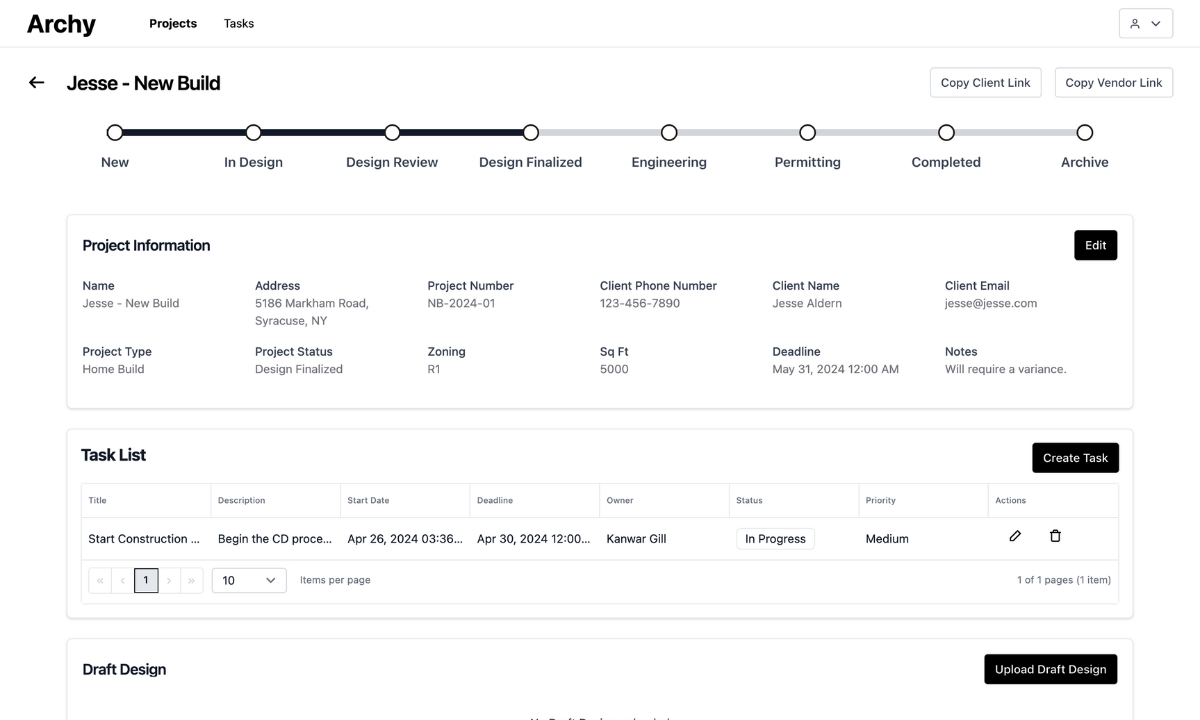Image resolution: width=1200 pixels, height=720 pixels.
Task: Click the R1 zoning value
Action: click(434, 369)
